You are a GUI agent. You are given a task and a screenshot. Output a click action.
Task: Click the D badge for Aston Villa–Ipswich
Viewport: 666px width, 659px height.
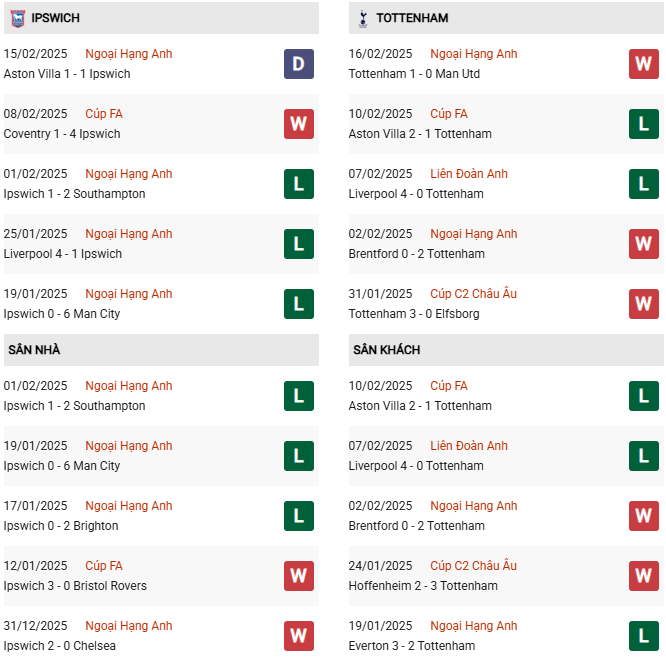tap(298, 64)
